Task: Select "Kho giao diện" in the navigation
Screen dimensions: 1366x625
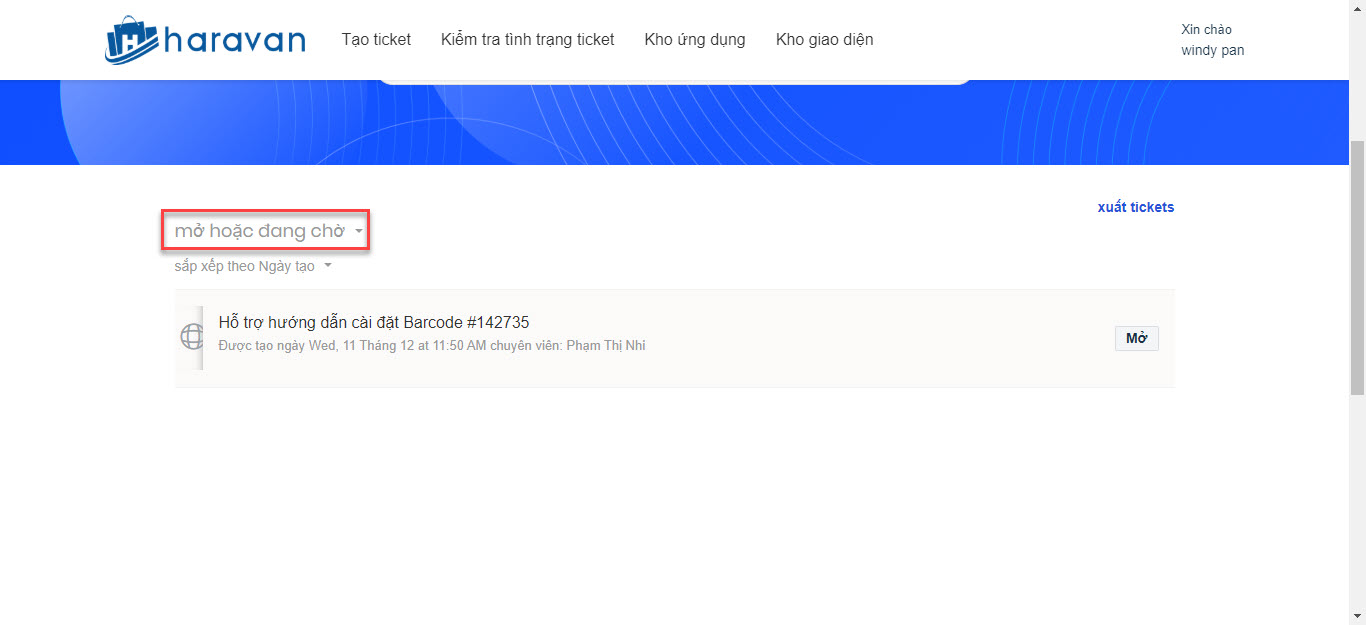Action: [824, 40]
